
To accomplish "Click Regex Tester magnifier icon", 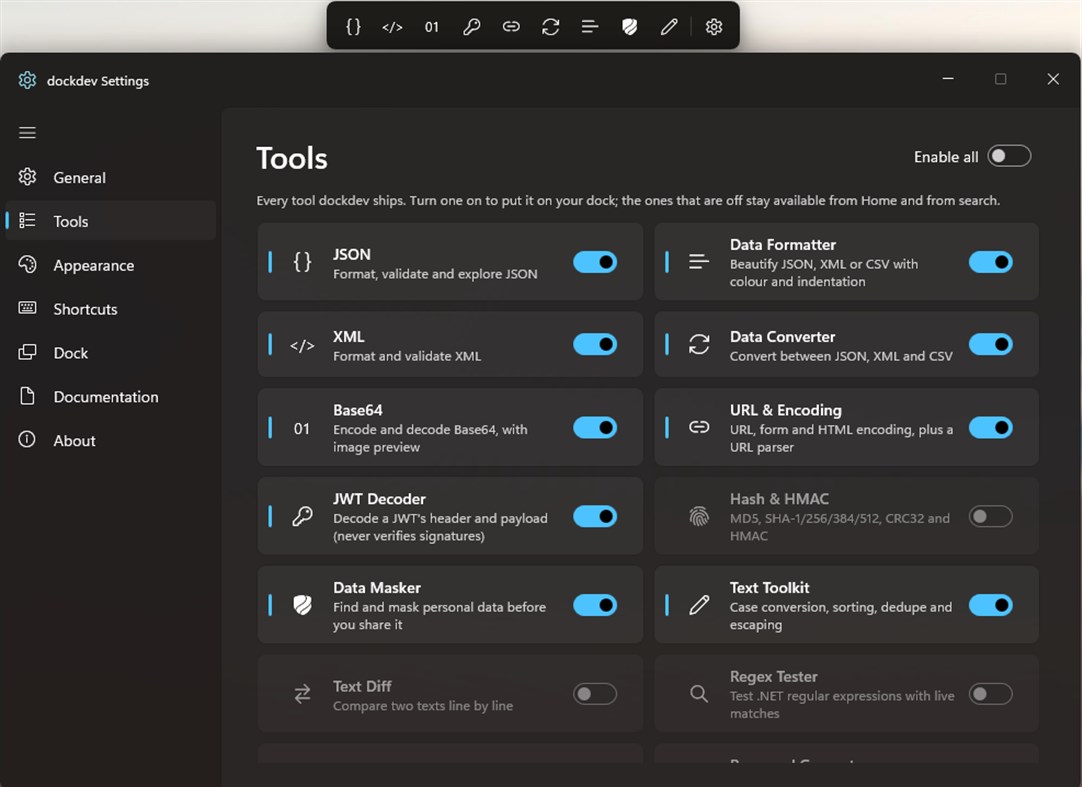I will pos(698,694).
